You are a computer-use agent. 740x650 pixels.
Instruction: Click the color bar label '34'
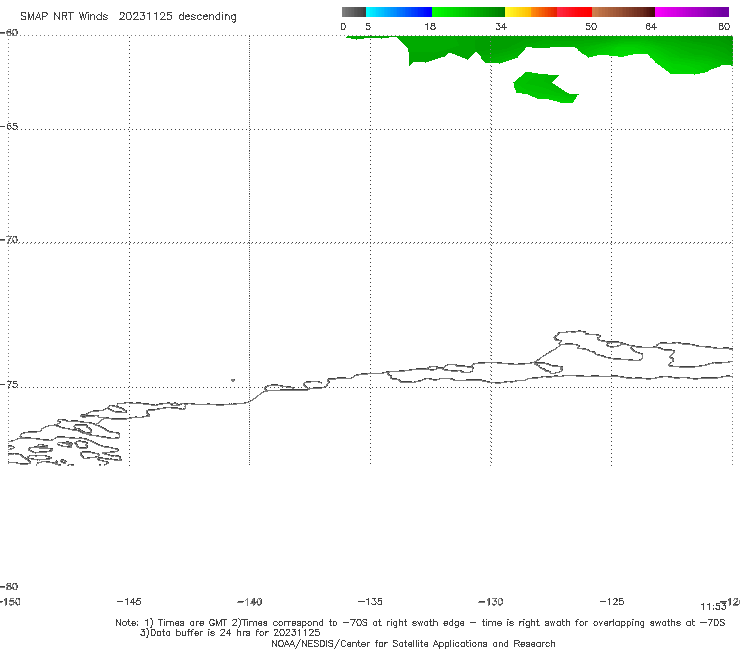pyautogui.click(x=501, y=26)
